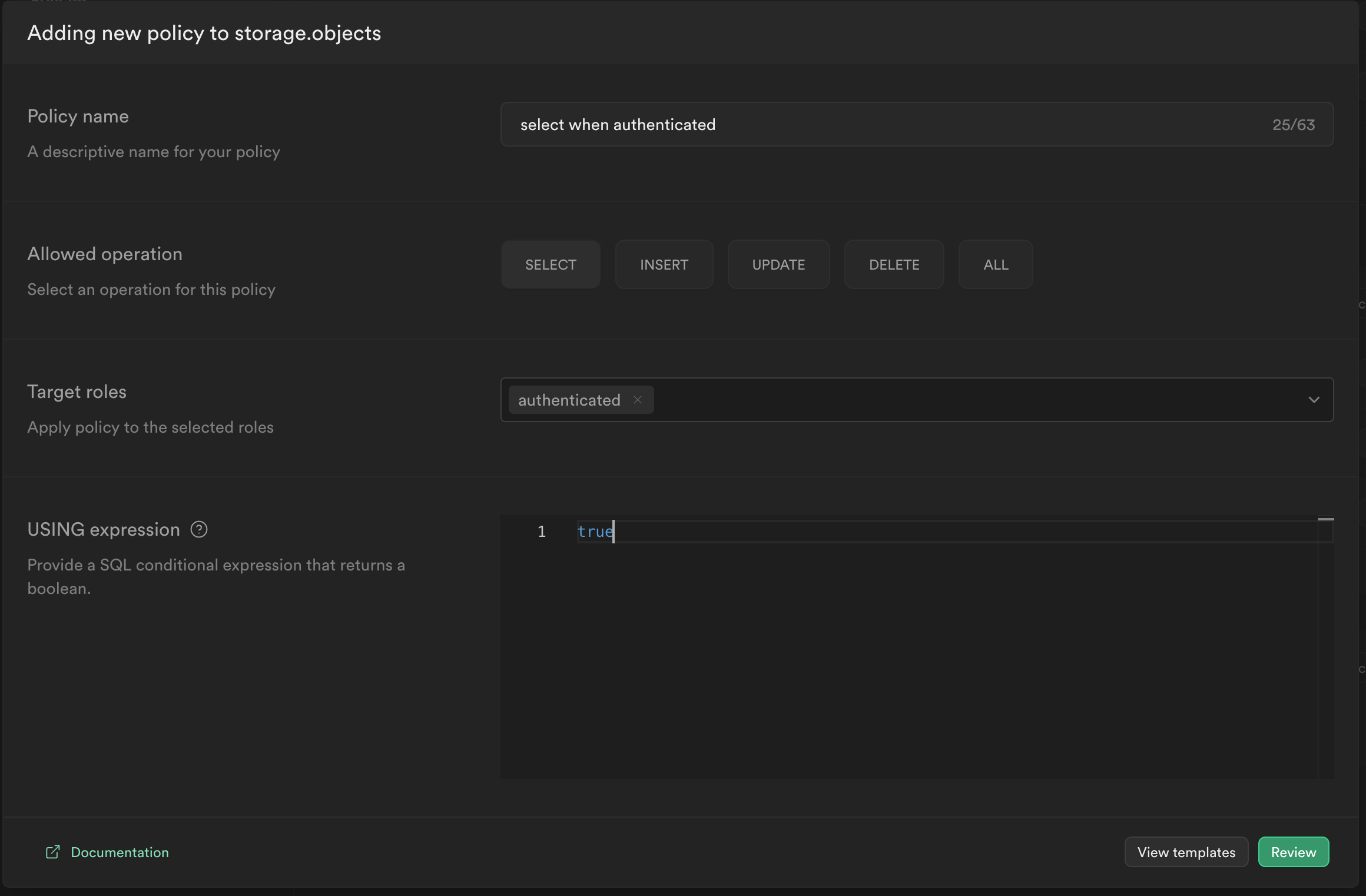This screenshot has height=896, width=1366.
Task: Open the Documentation link
Action: point(107,852)
